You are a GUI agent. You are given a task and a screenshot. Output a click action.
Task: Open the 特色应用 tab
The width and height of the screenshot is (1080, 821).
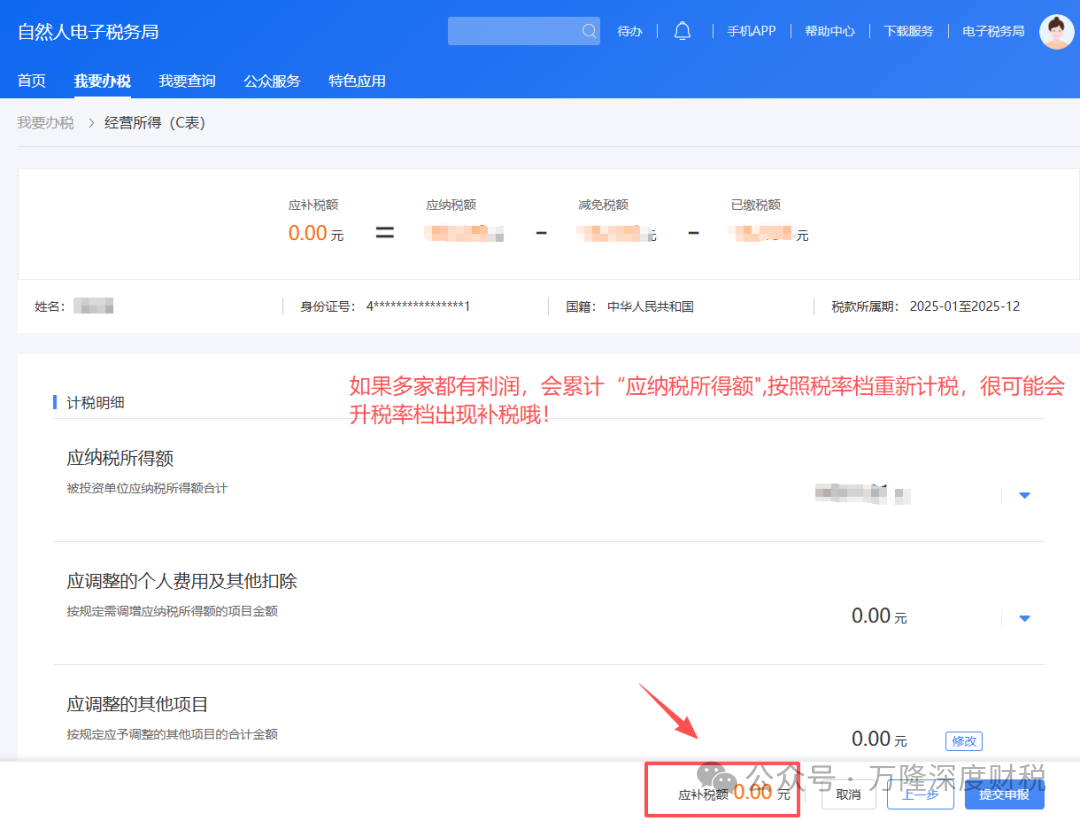[357, 81]
